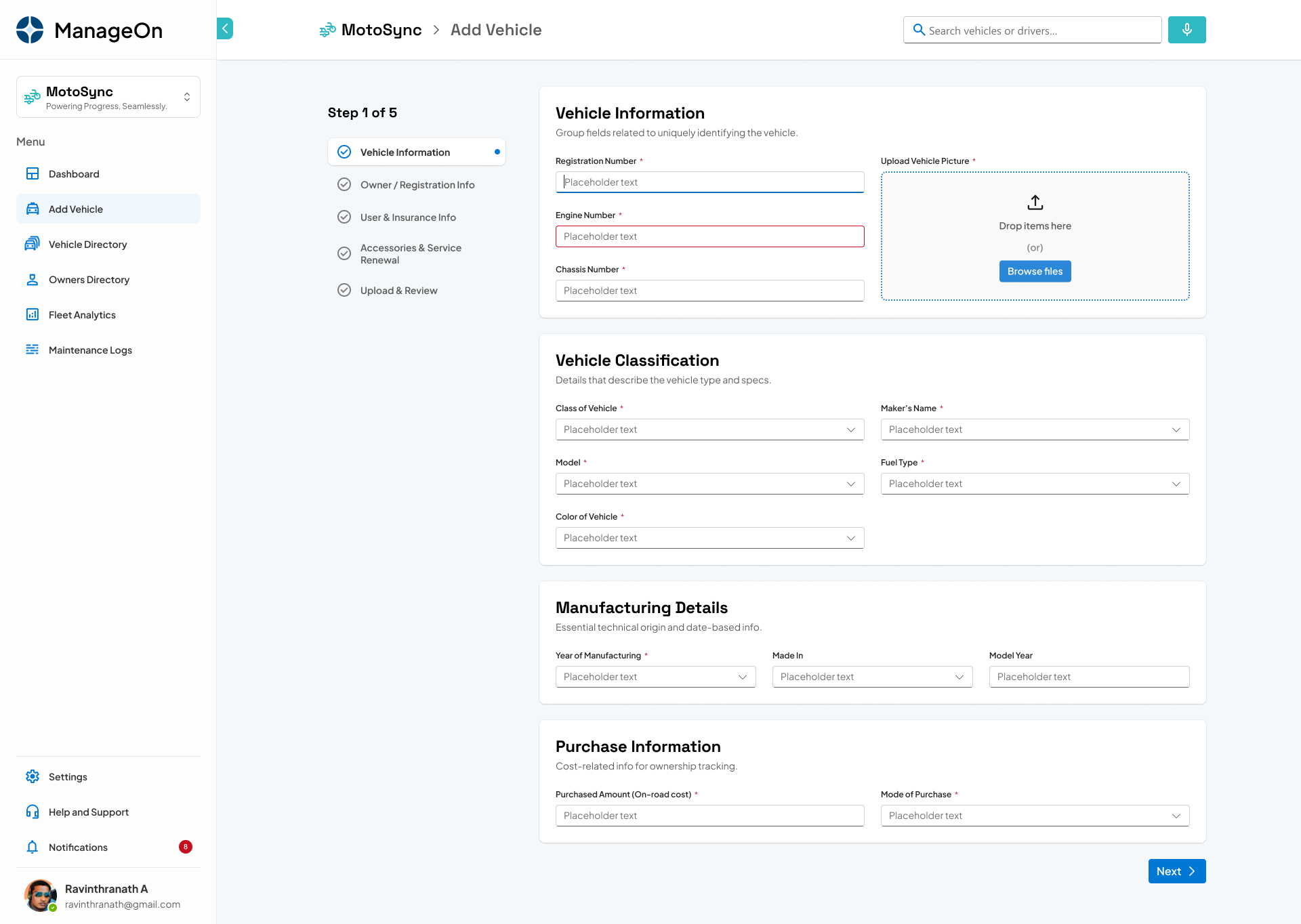Click inside the Registration Number field
The width and height of the screenshot is (1301, 924).
[x=709, y=182]
